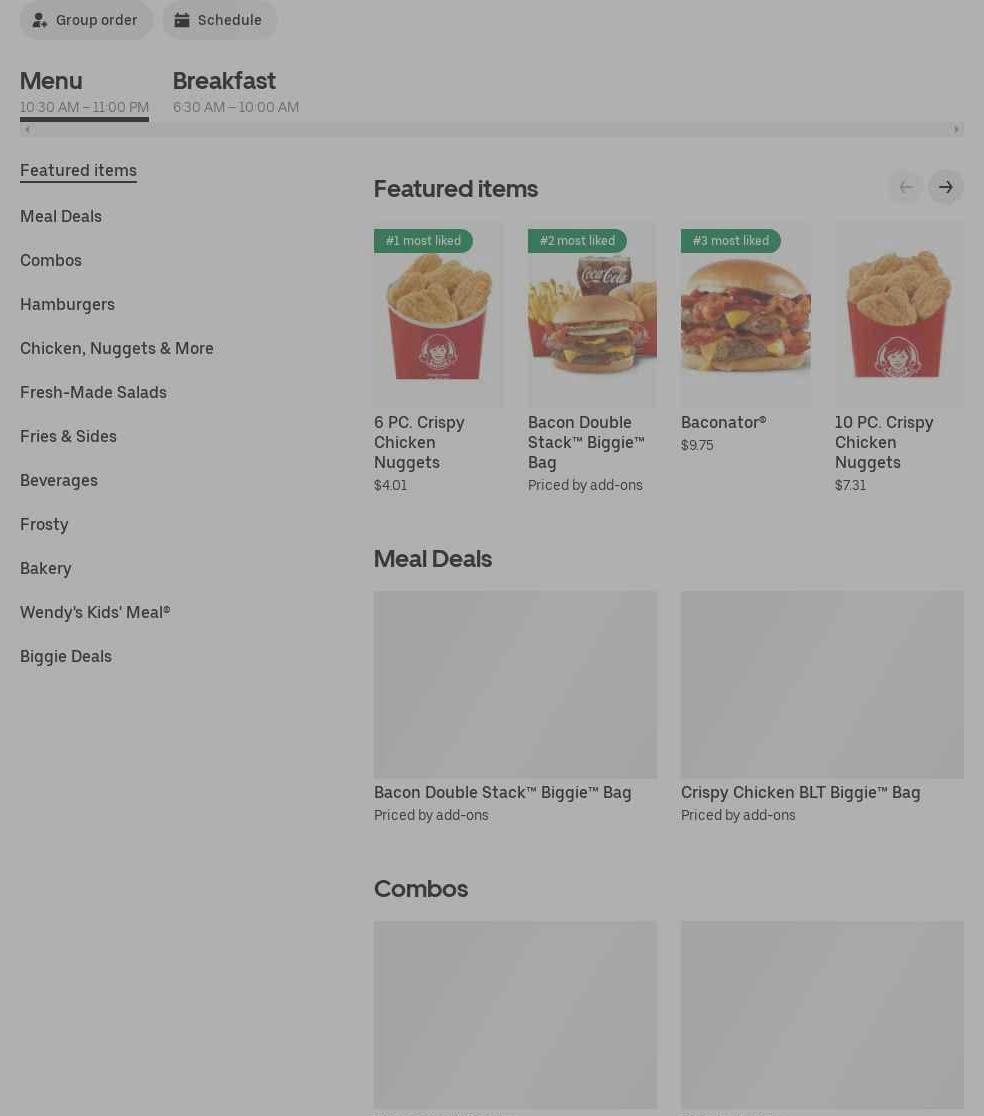Screen dimensions: 984x1116
Task: Go to the Biggie Deals category
Action: [66, 657]
